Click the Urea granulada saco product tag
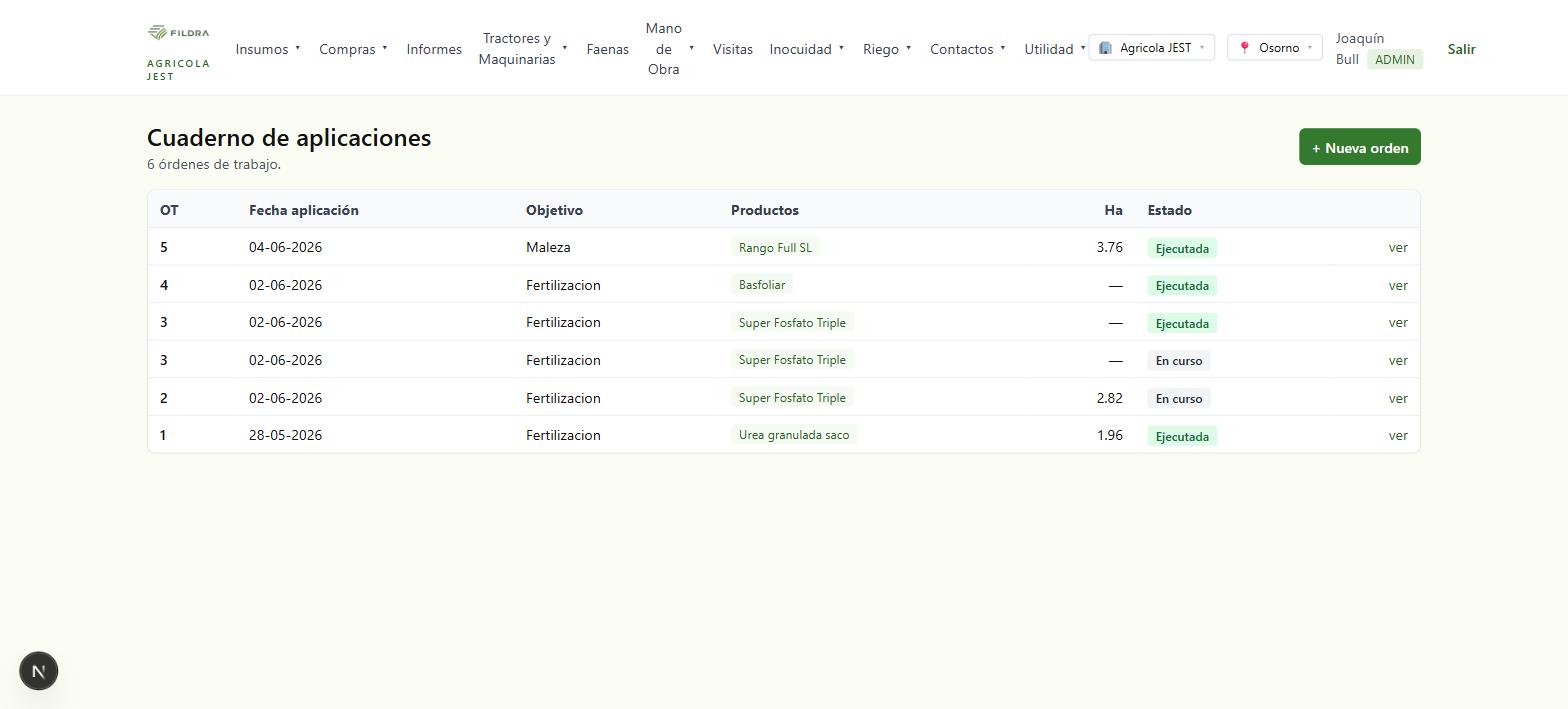Viewport: 1568px width, 709px height. (x=794, y=435)
